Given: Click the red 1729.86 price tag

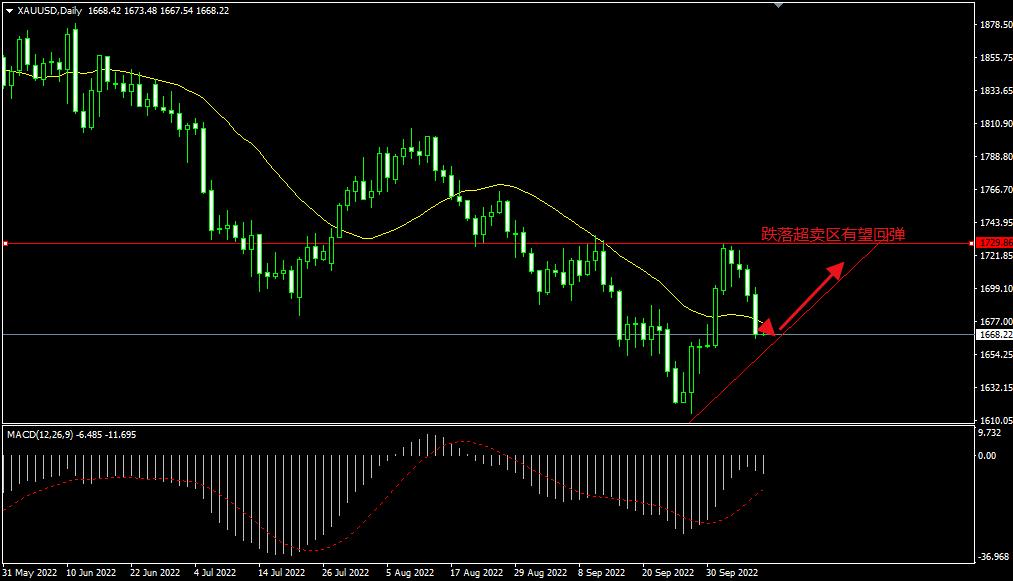Looking at the screenshot, I should [995, 243].
